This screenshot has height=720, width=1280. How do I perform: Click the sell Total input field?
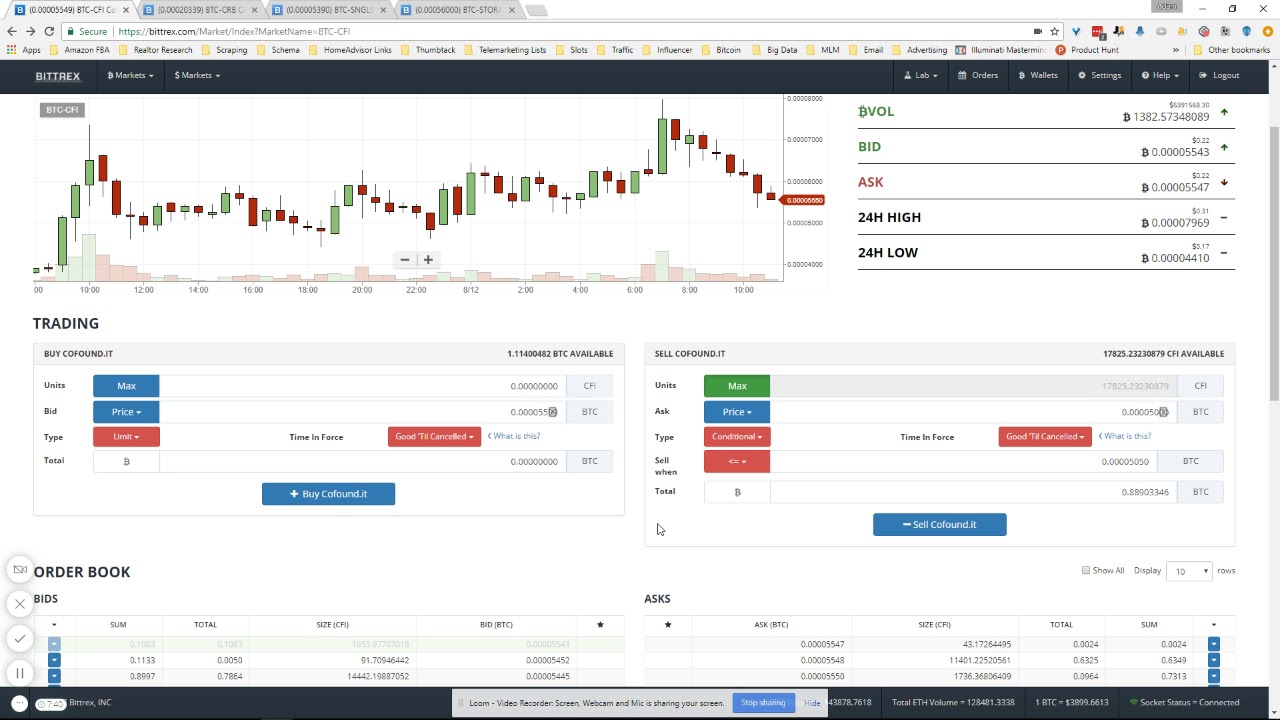coord(973,492)
